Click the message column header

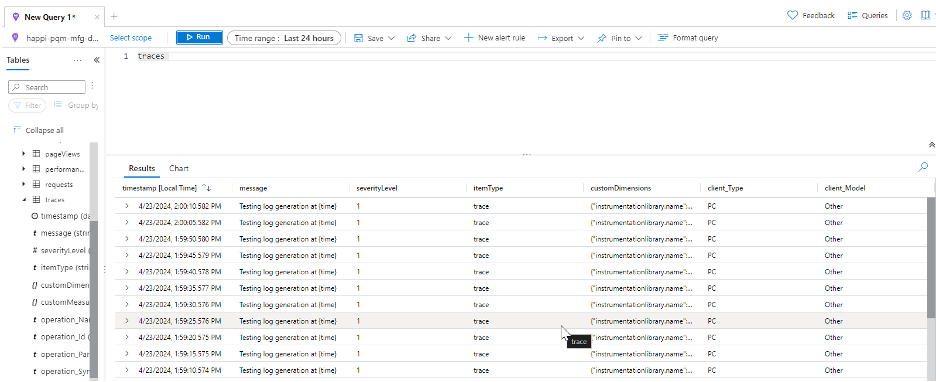pos(254,188)
